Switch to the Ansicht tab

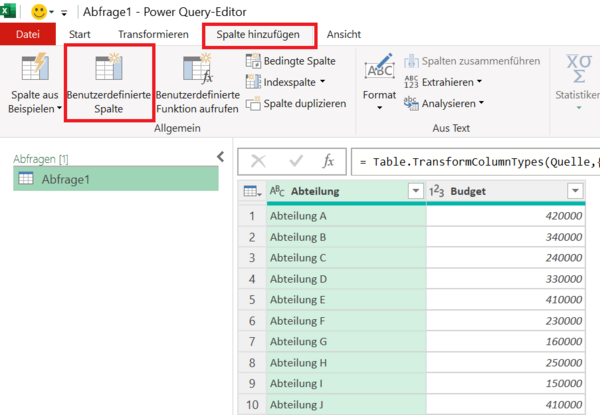point(344,34)
